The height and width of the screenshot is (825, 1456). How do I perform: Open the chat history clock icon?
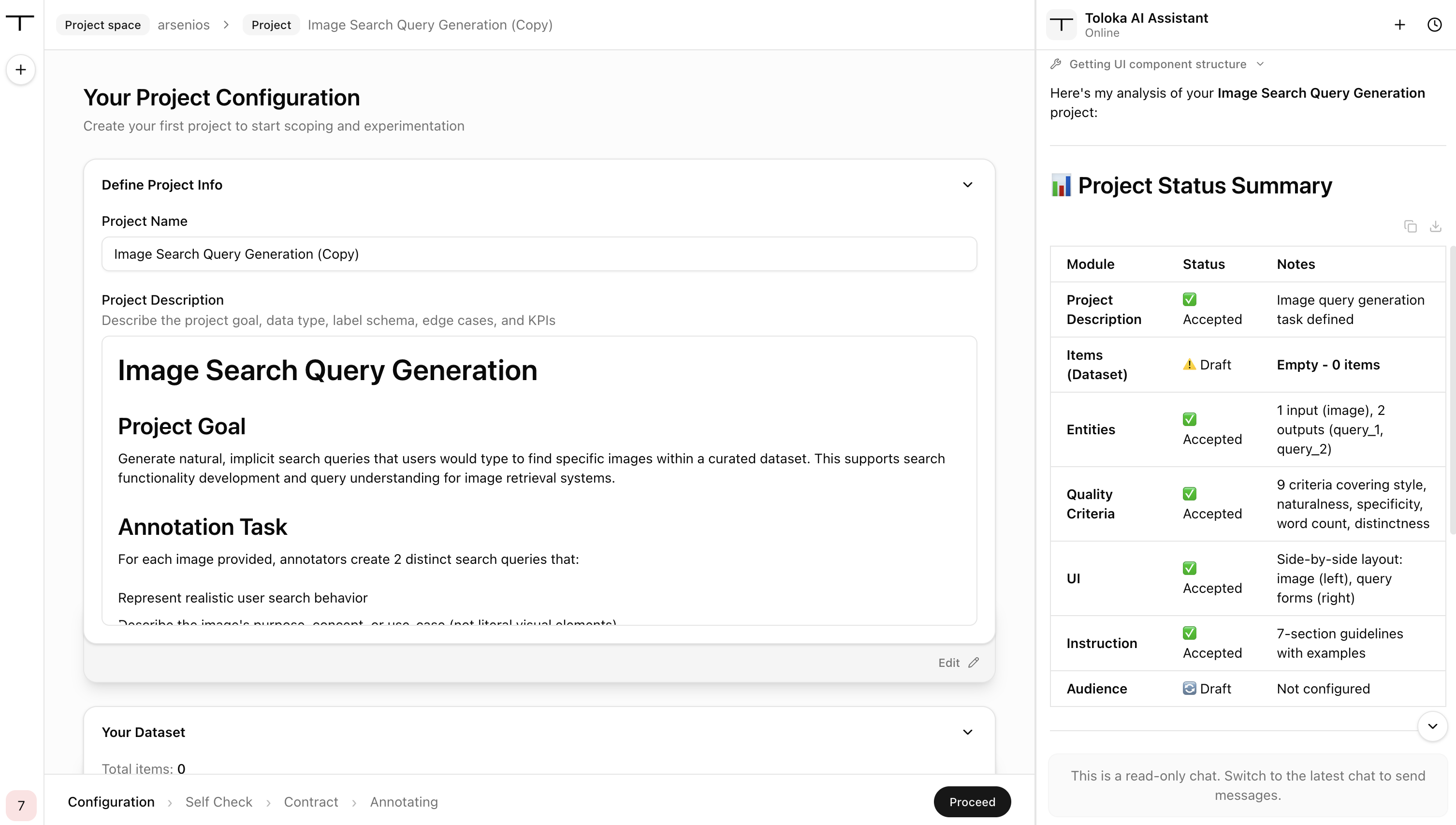coord(1434,24)
